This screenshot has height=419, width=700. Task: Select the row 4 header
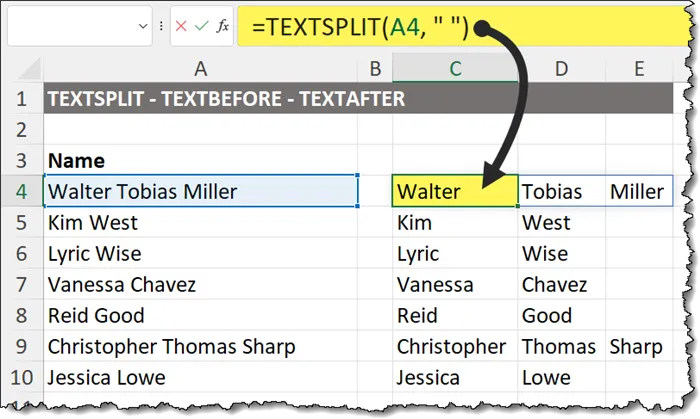(x=20, y=191)
